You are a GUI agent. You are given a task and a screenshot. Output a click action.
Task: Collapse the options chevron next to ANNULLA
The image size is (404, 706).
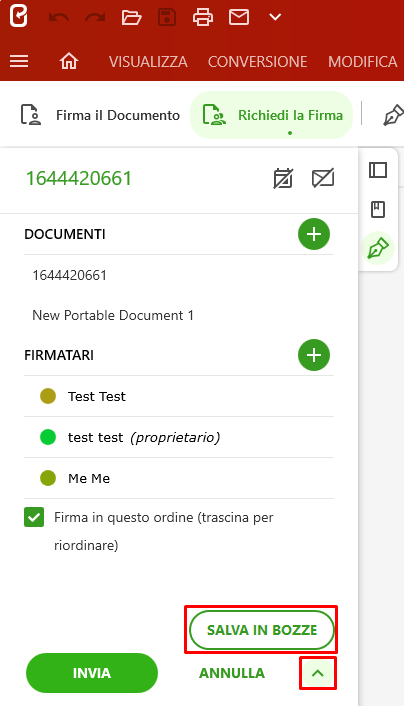point(318,673)
